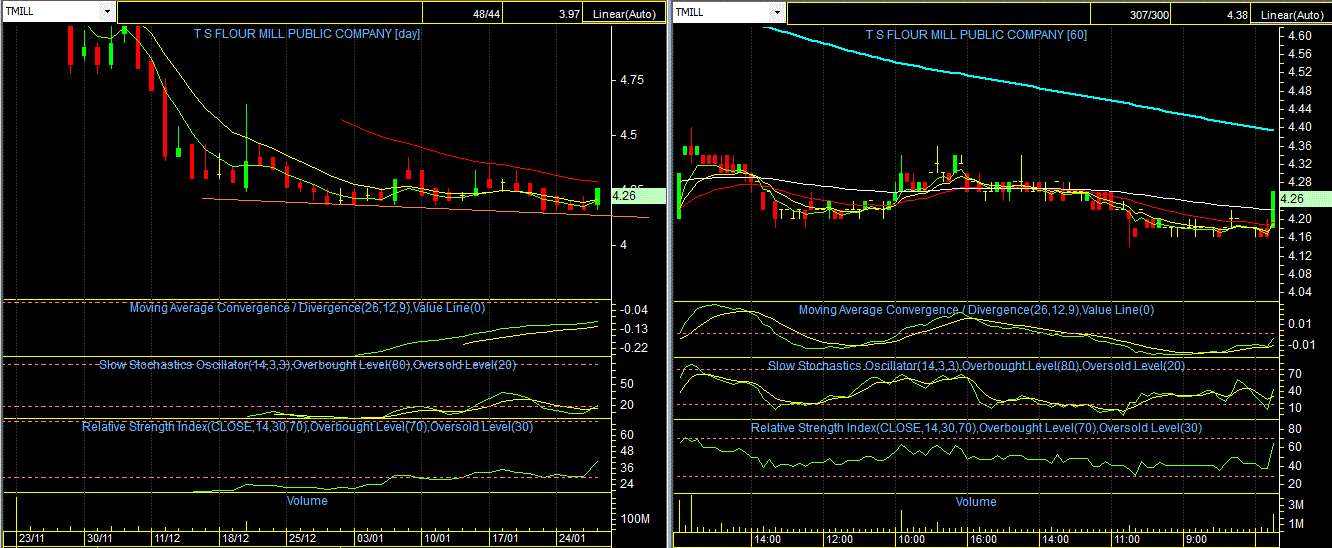Click the daily chart title T S FLOUR MILL [day]
The width and height of the screenshot is (1332, 548).
click(306, 33)
